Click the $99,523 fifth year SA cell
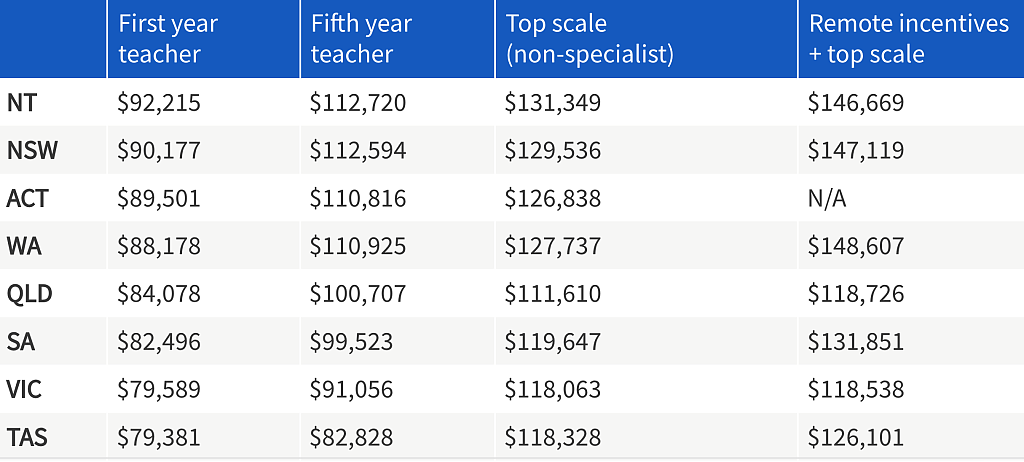 tap(351, 342)
